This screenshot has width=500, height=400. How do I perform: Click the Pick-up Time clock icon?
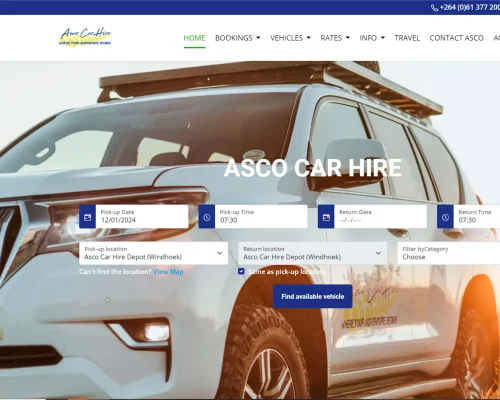click(x=207, y=217)
